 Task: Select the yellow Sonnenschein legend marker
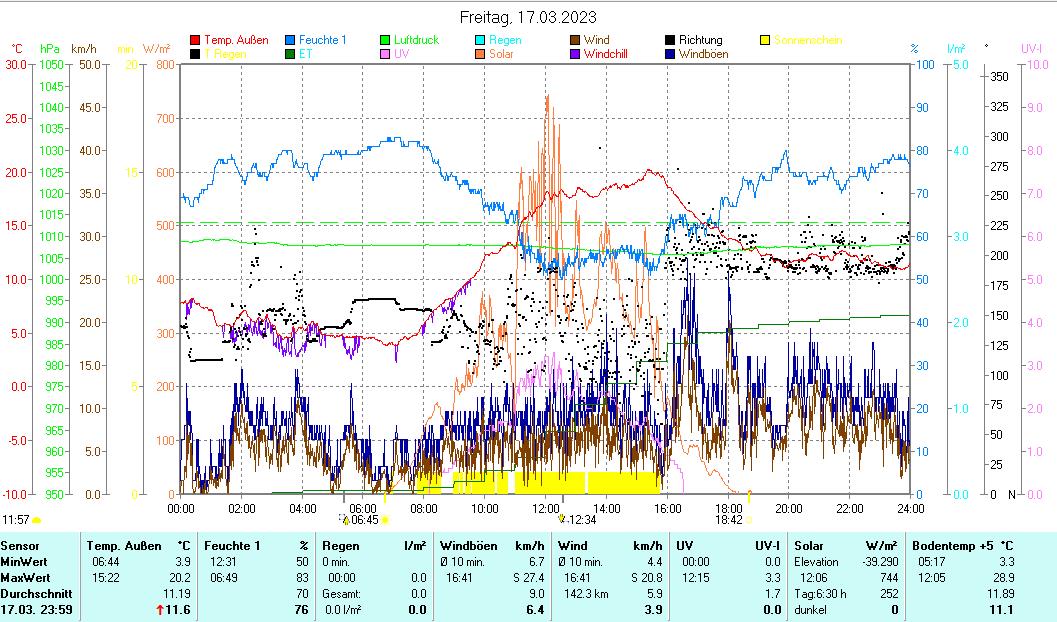click(766, 41)
